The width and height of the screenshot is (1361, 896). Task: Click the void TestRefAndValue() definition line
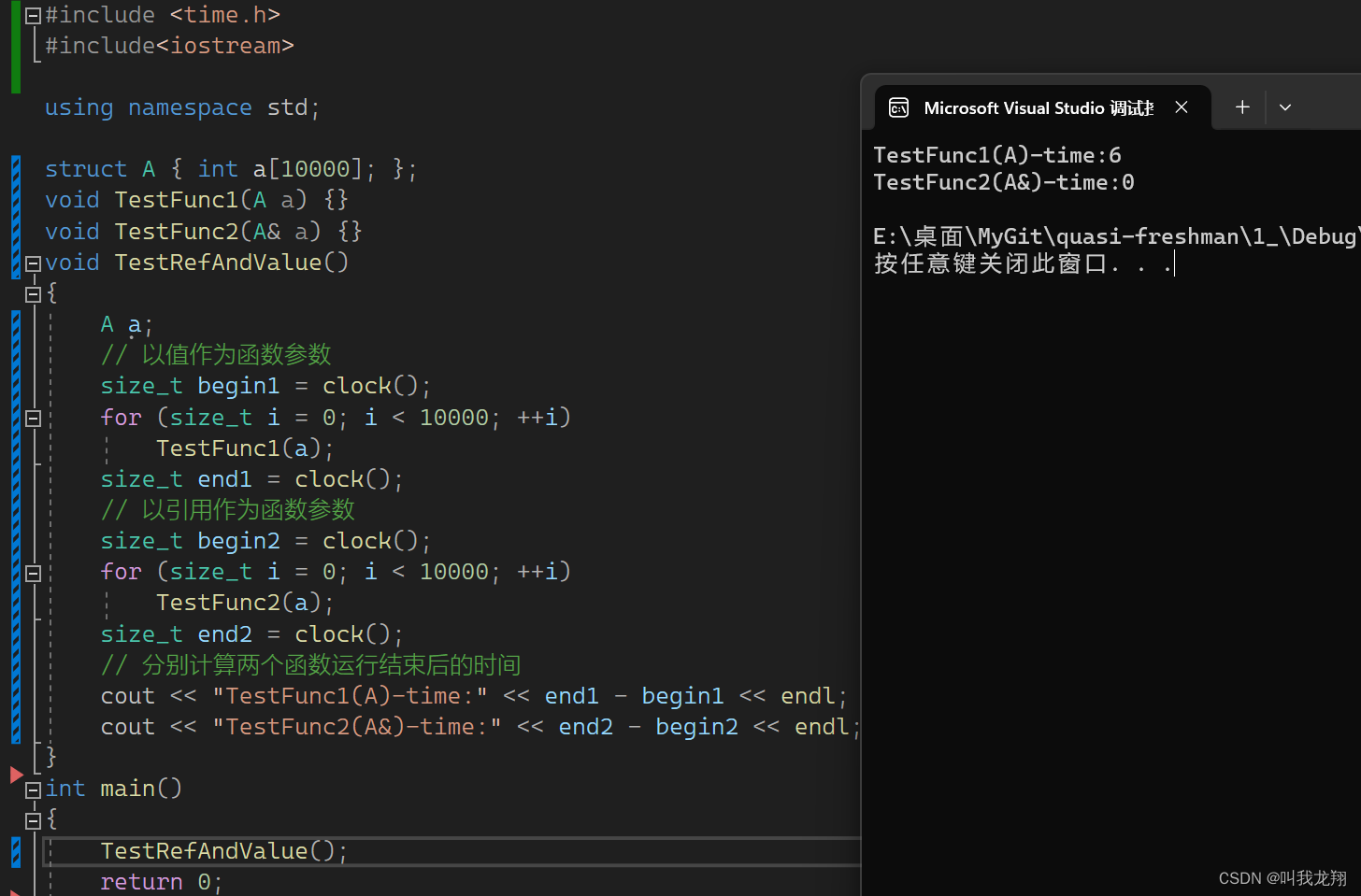click(x=196, y=263)
